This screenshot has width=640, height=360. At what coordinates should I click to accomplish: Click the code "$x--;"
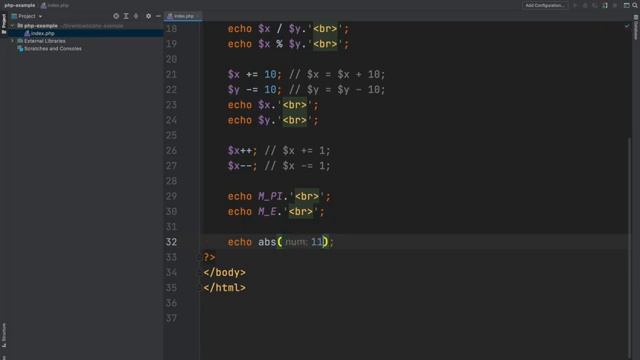(242, 166)
